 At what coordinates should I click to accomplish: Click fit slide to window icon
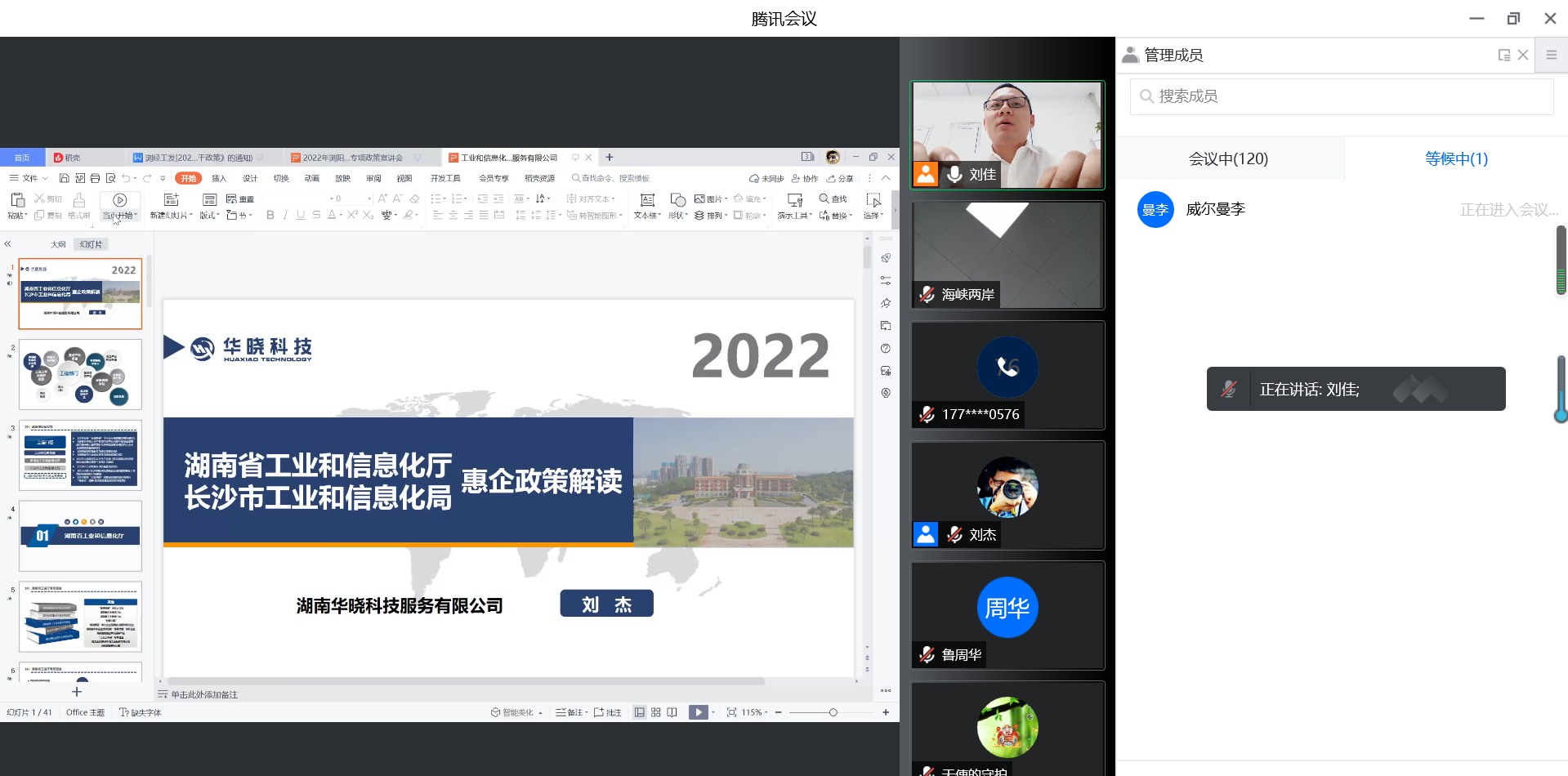click(x=731, y=712)
